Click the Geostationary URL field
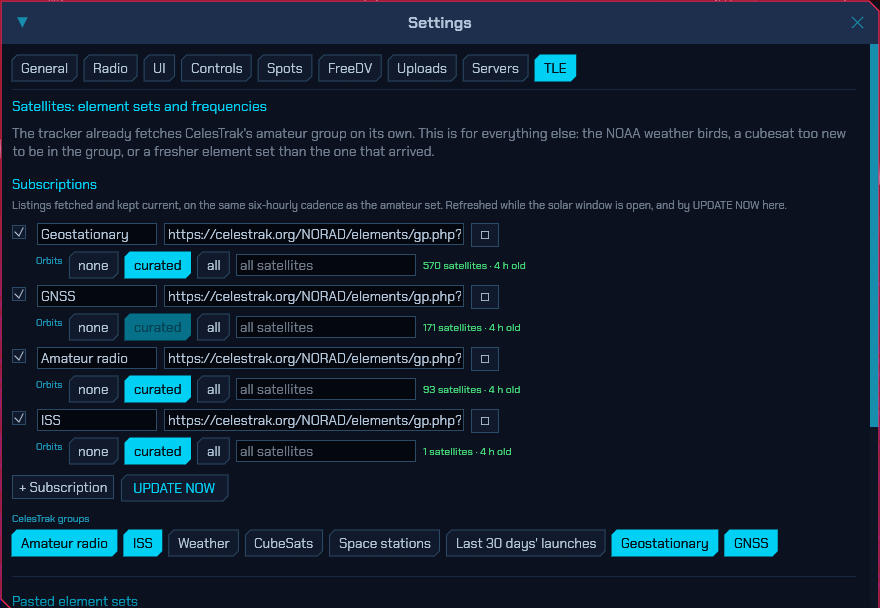 pos(314,235)
